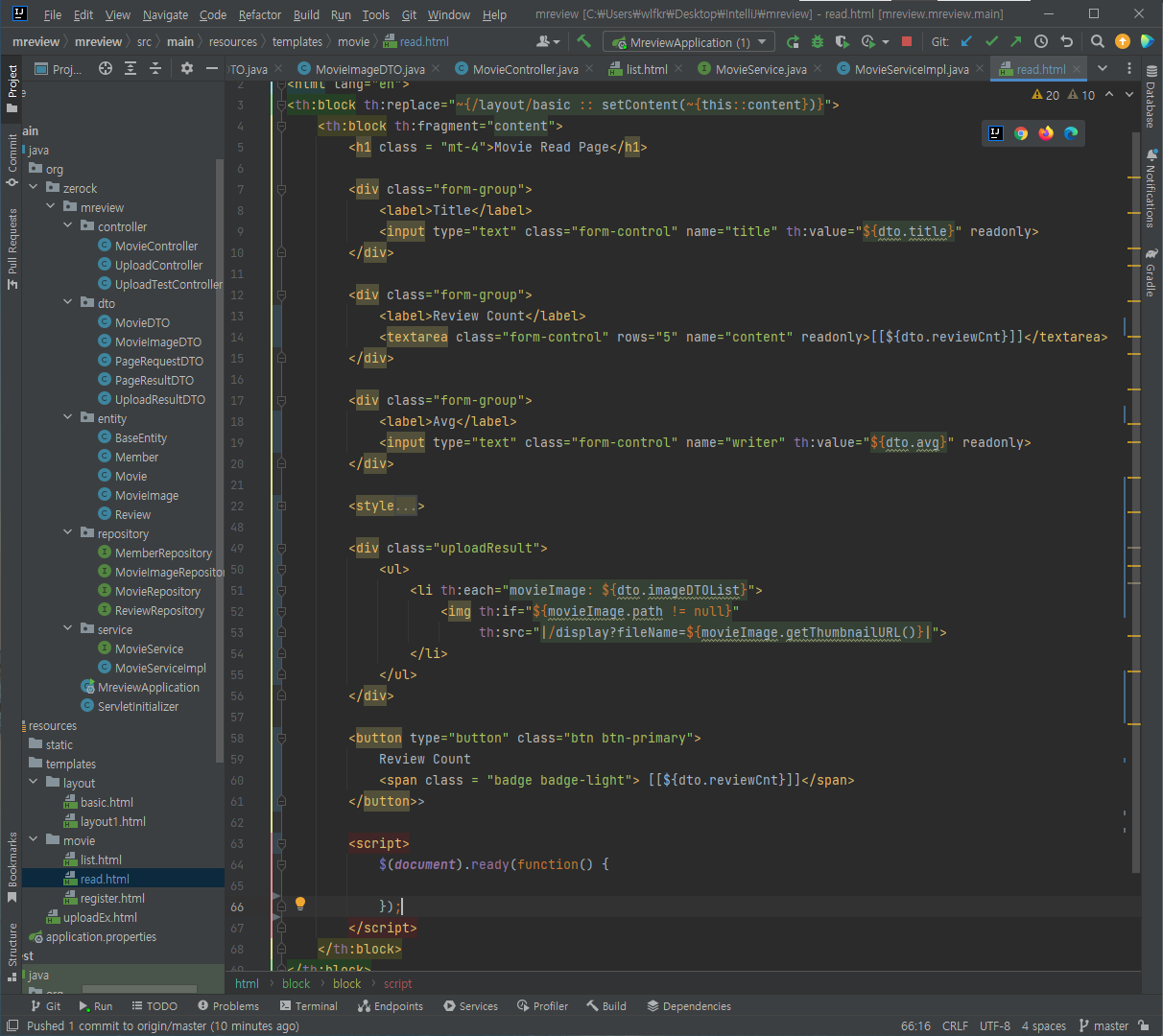Run MreviewApplication with the rerun icon

coord(793,42)
